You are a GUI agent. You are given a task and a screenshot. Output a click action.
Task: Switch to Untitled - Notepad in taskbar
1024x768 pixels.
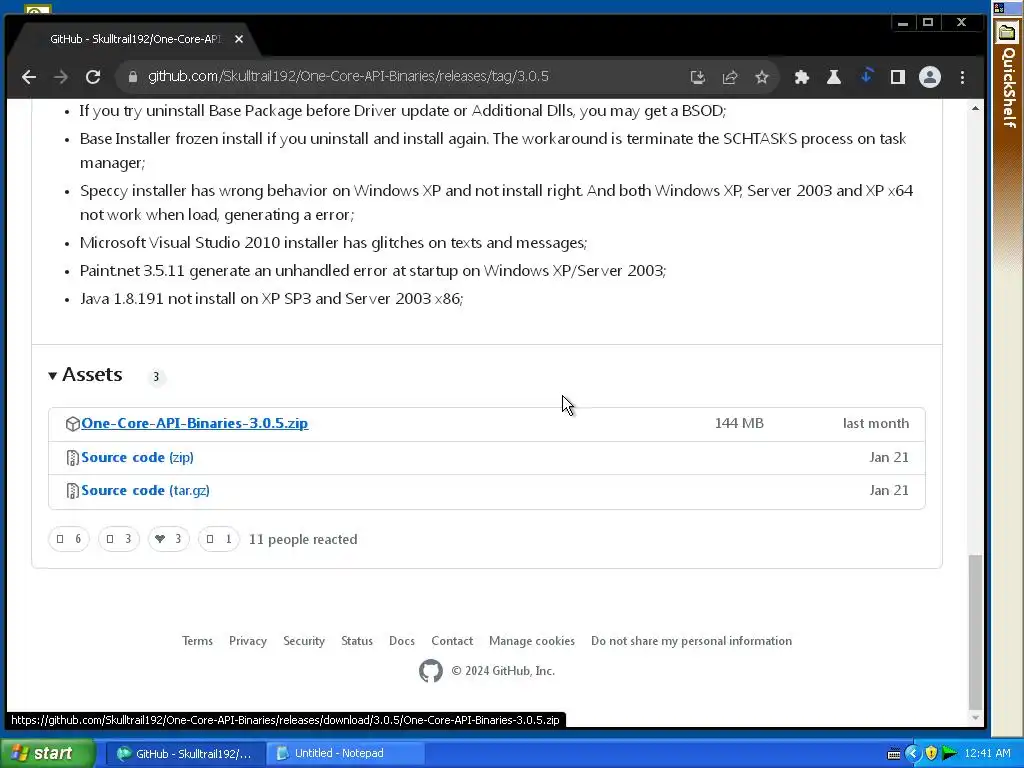click(345, 753)
